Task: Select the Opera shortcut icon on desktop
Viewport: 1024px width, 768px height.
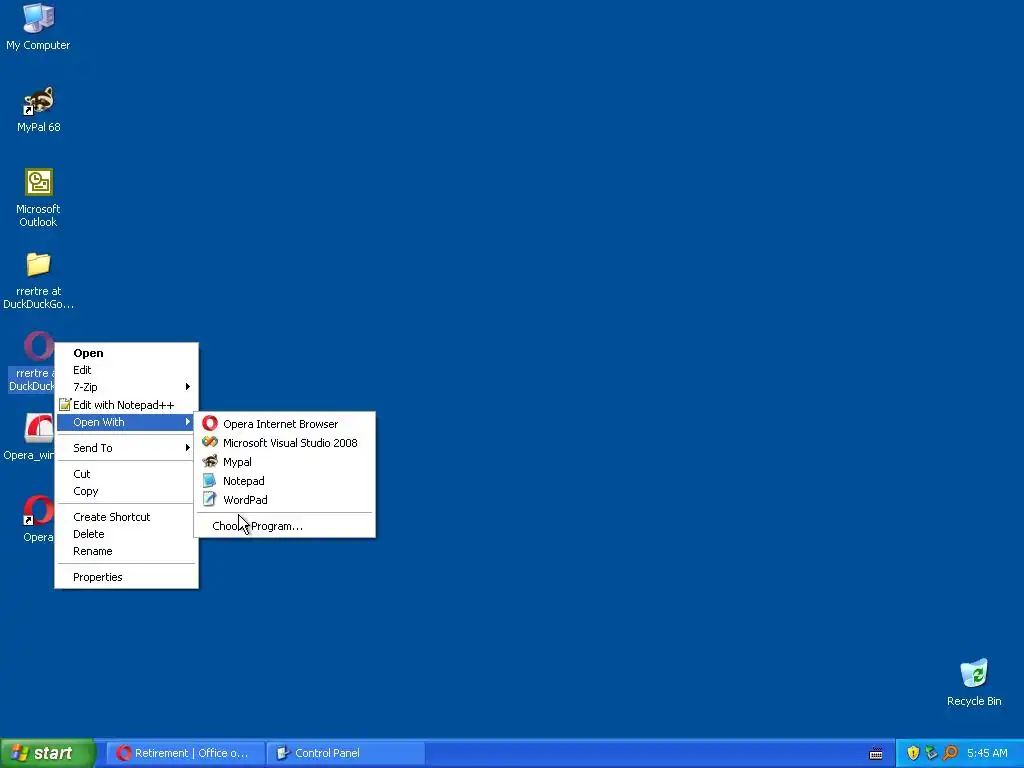Action: [x=39, y=511]
